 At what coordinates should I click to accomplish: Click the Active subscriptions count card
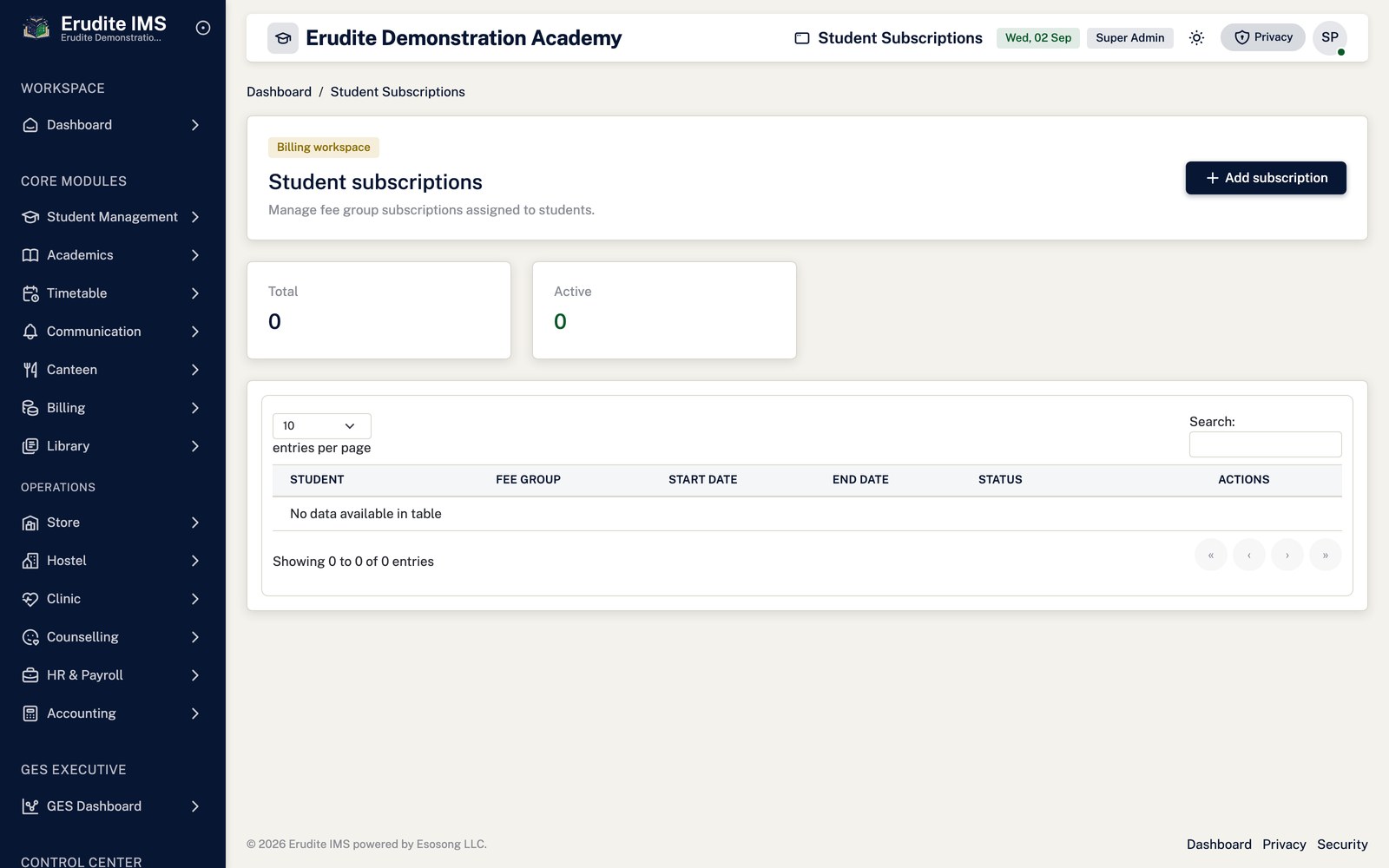[x=664, y=311]
